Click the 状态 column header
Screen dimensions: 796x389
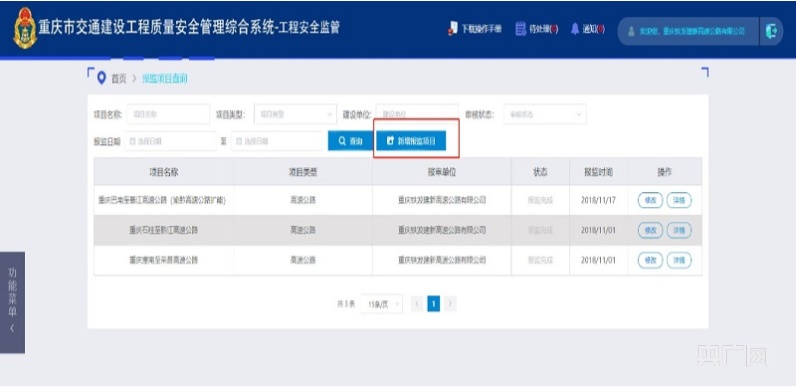click(x=540, y=173)
